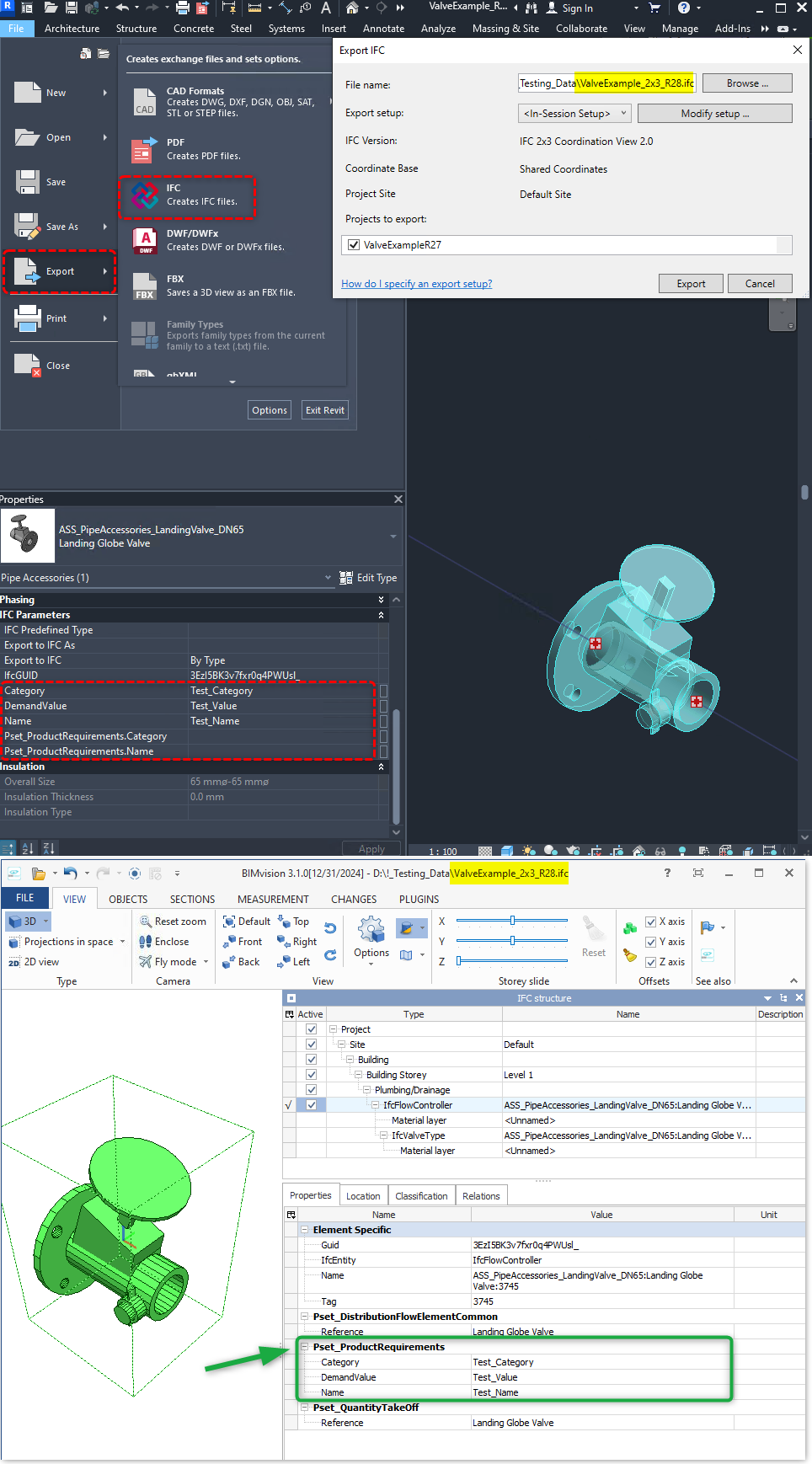
Task: Switch to Left view in BIMvision
Action: coord(293,962)
